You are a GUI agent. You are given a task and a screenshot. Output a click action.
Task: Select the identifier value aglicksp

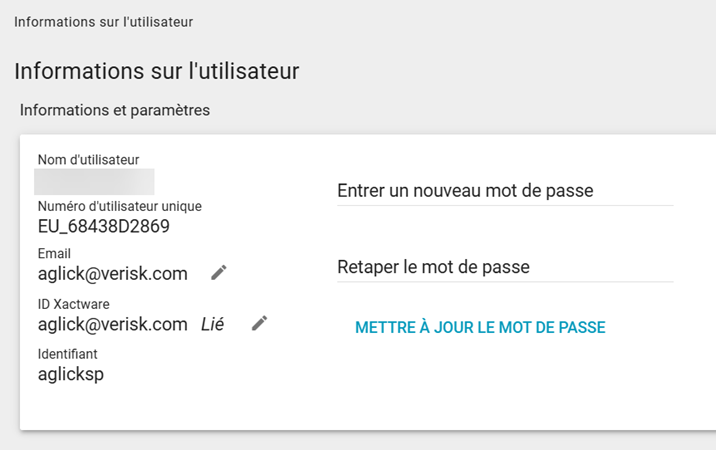tap(71, 374)
